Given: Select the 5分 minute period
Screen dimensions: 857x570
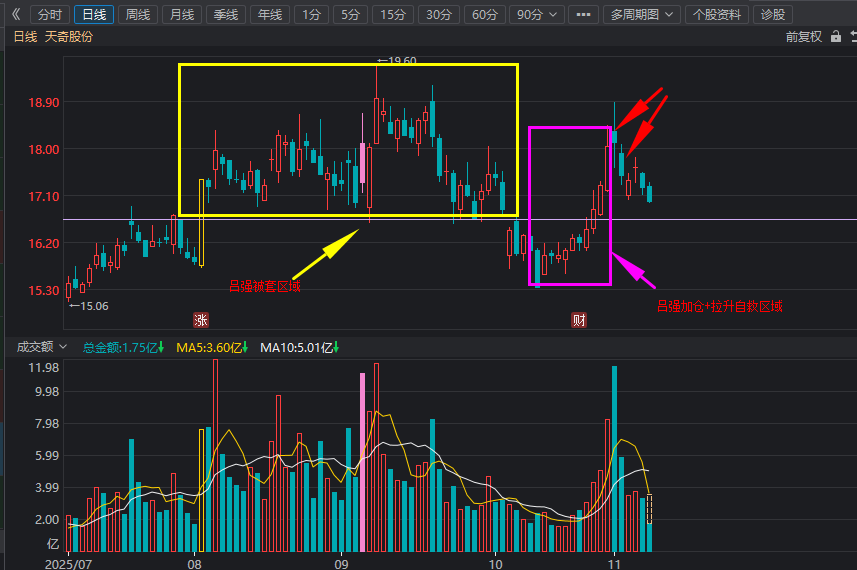Looking at the screenshot, I should 350,14.
